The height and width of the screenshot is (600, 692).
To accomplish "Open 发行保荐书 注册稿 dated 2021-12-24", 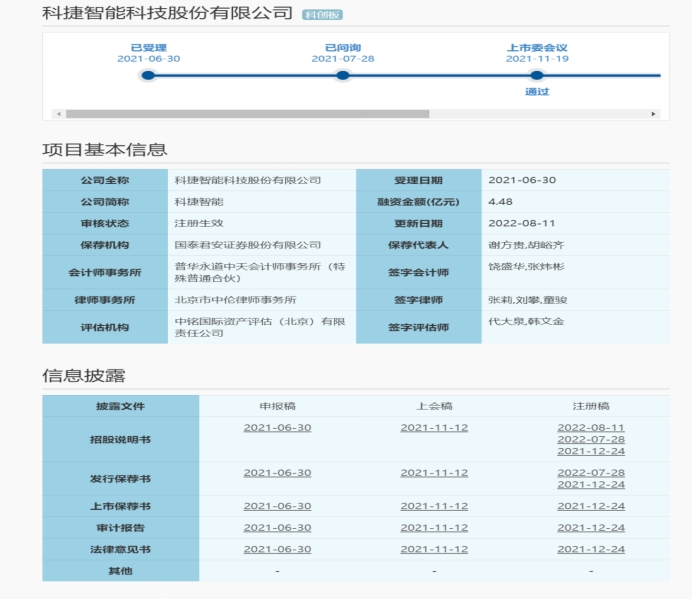I will 591,484.
